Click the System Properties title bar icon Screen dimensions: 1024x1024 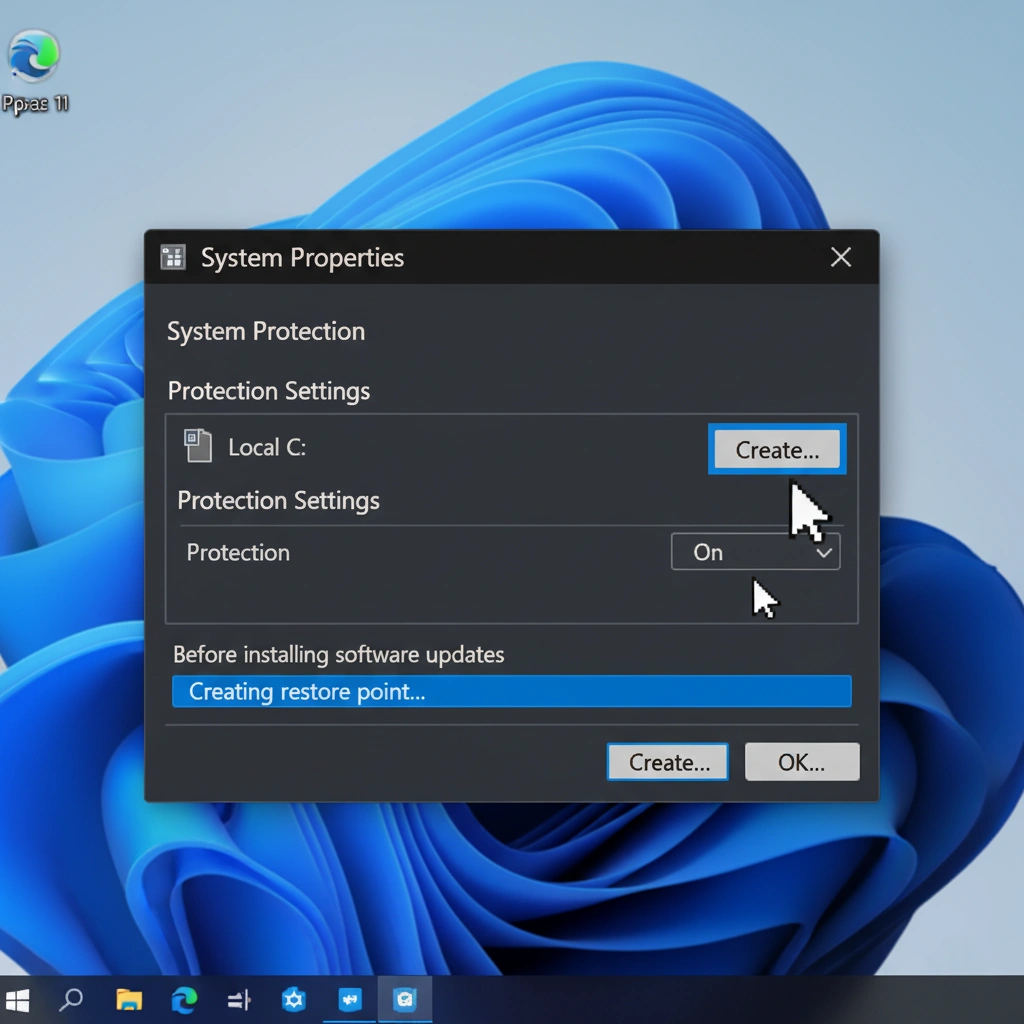click(x=172, y=257)
